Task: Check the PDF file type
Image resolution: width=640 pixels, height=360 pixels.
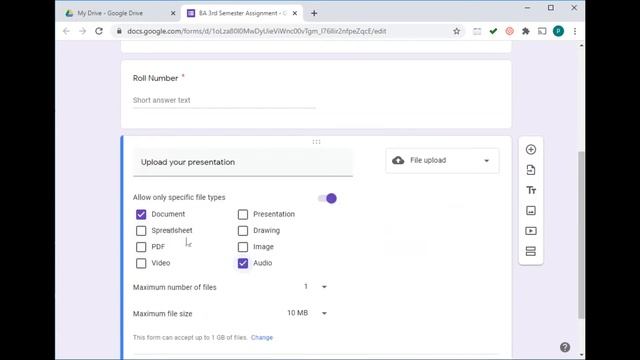Action: 141,247
